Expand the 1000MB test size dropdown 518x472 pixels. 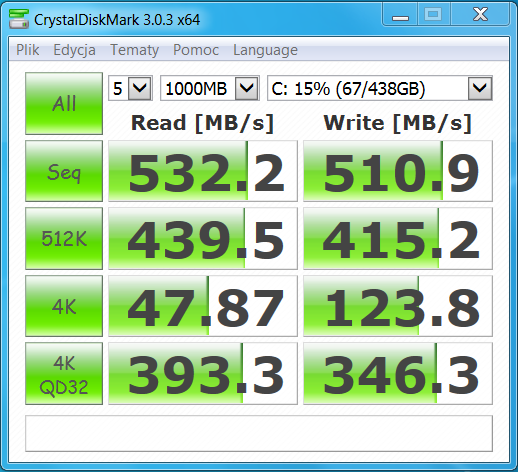pyautogui.click(x=210, y=88)
